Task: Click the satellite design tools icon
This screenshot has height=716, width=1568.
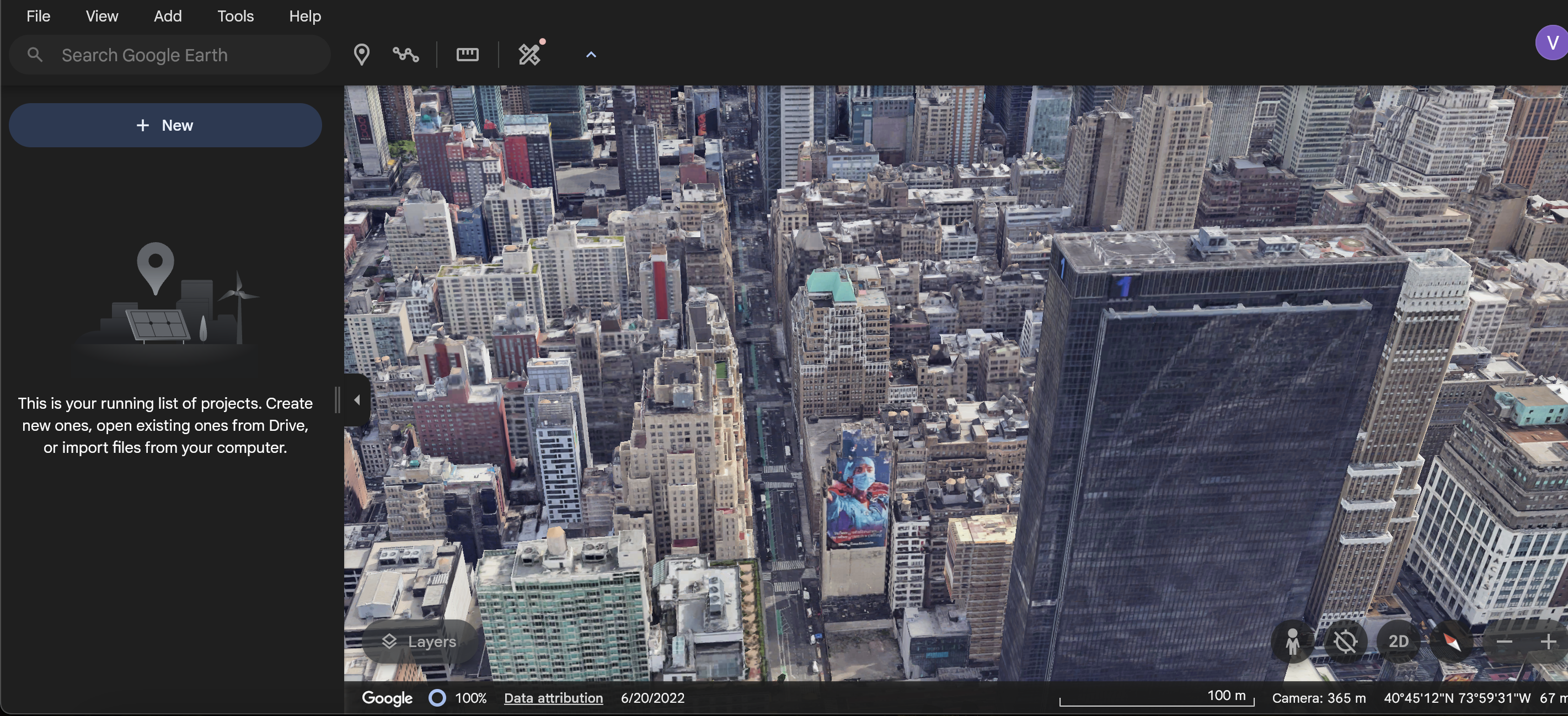Action: pos(529,55)
